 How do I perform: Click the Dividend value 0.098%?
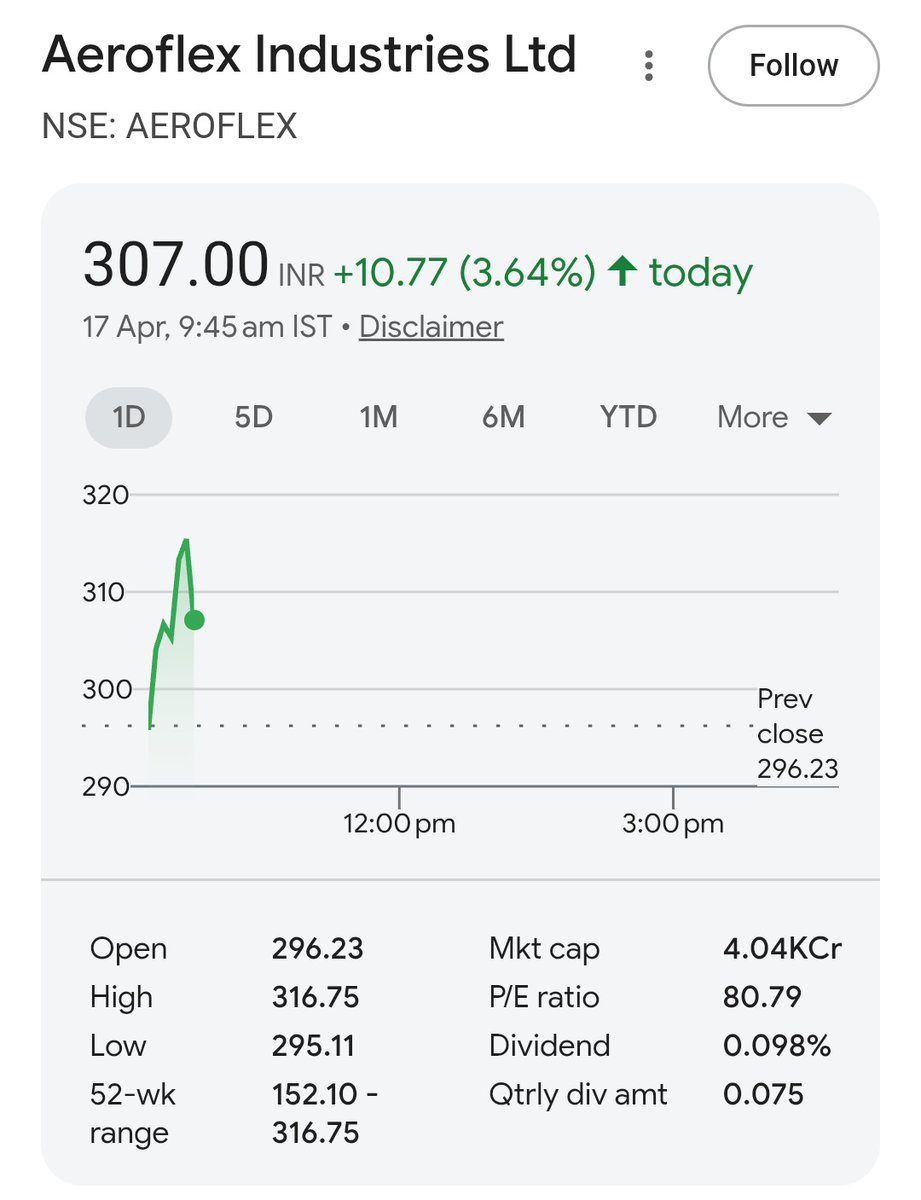click(x=777, y=1046)
